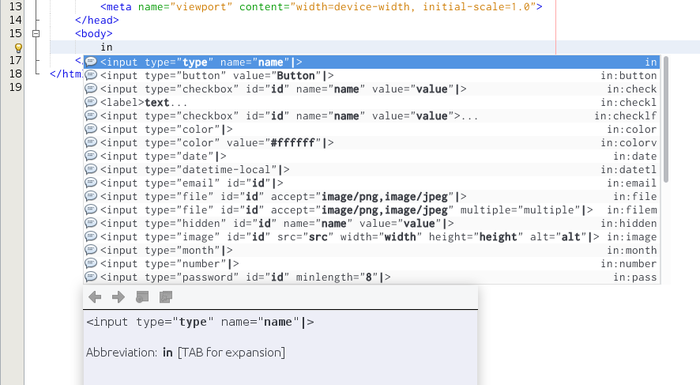Click the forward arrow in documentation popup
This screenshot has height=385, width=700.
(x=118, y=297)
